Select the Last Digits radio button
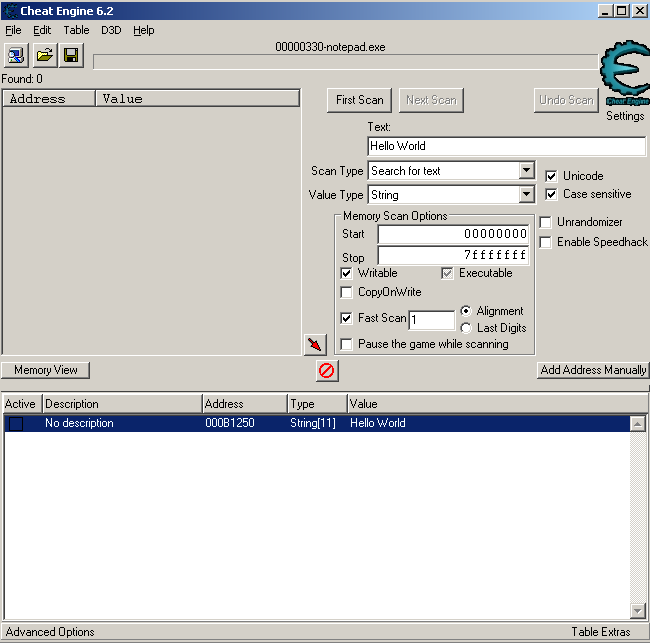Viewport: 650px width, 643px height. 466,328
